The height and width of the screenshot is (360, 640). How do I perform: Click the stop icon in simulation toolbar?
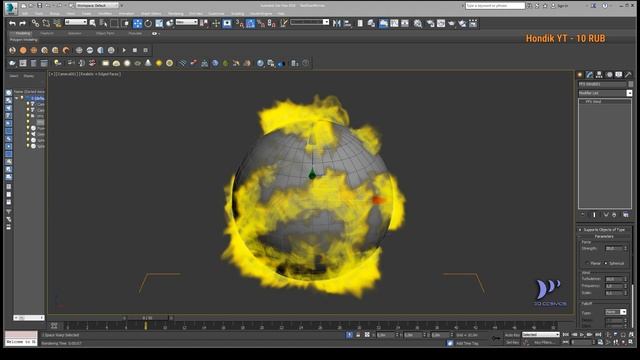pyautogui.click(x=135, y=50)
